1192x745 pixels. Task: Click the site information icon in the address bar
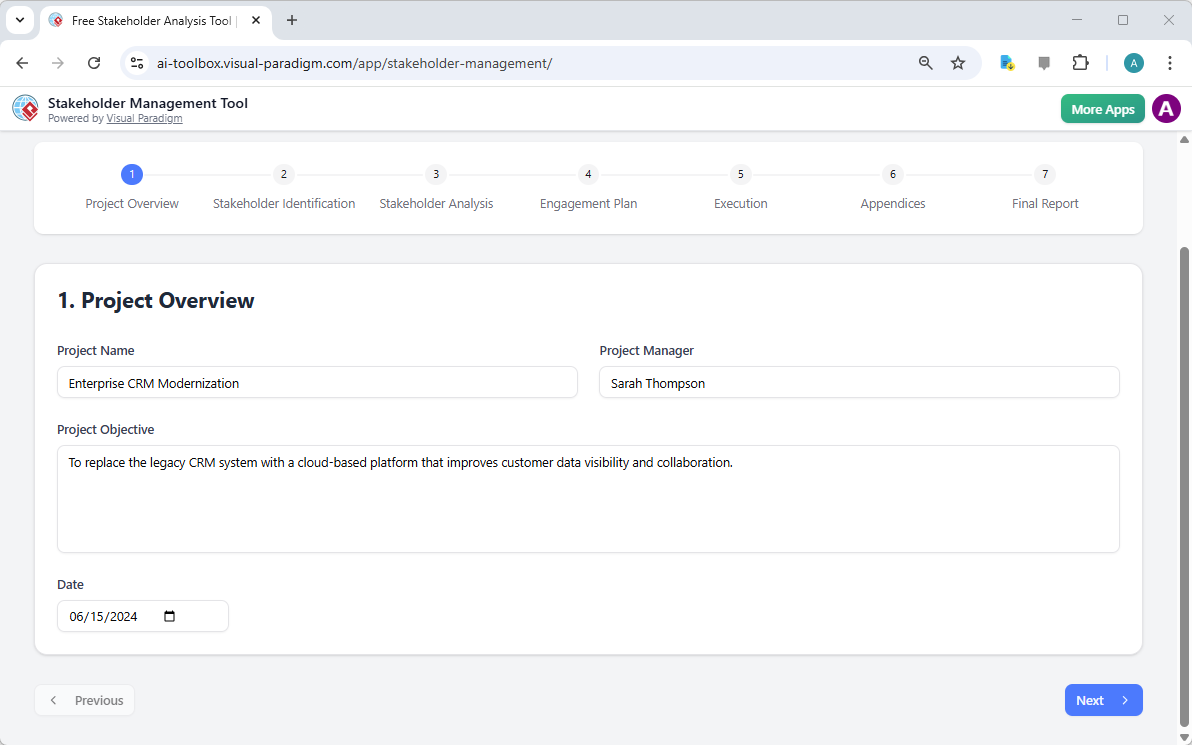click(x=136, y=62)
